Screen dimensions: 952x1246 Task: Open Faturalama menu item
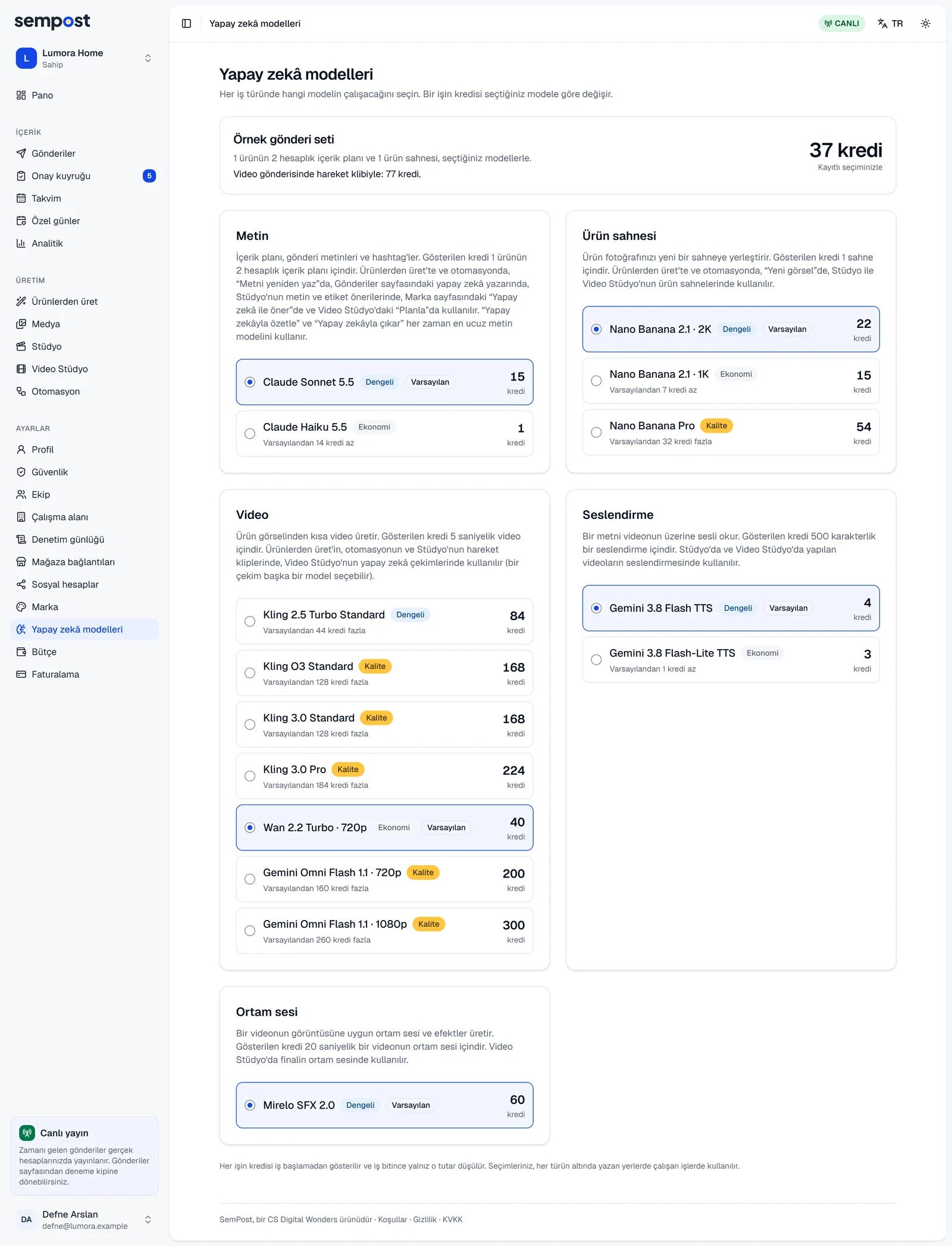click(84, 675)
